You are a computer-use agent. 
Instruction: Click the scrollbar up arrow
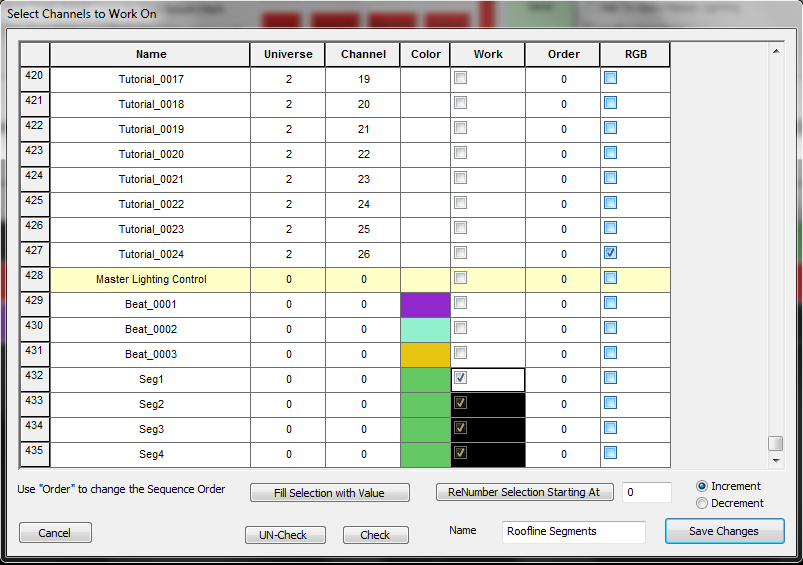[x=776, y=51]
